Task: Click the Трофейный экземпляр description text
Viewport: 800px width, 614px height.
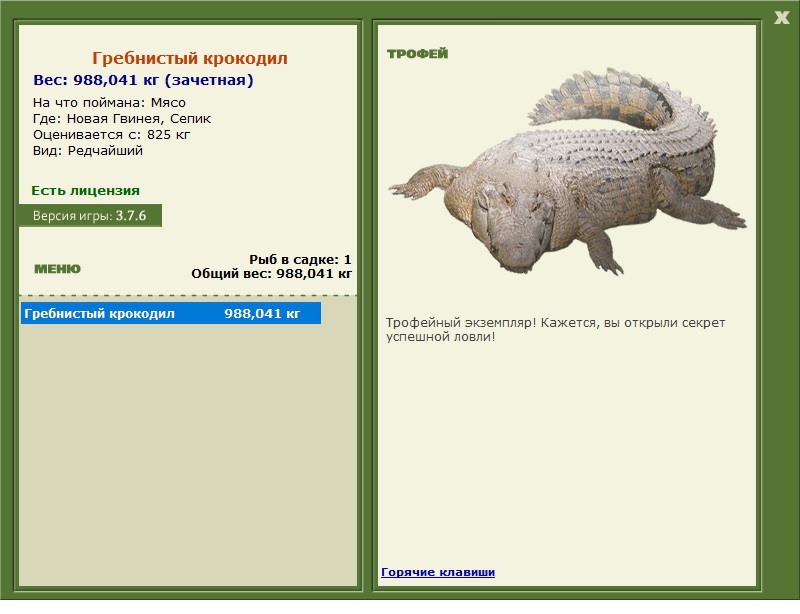Action: coord(555,330)
